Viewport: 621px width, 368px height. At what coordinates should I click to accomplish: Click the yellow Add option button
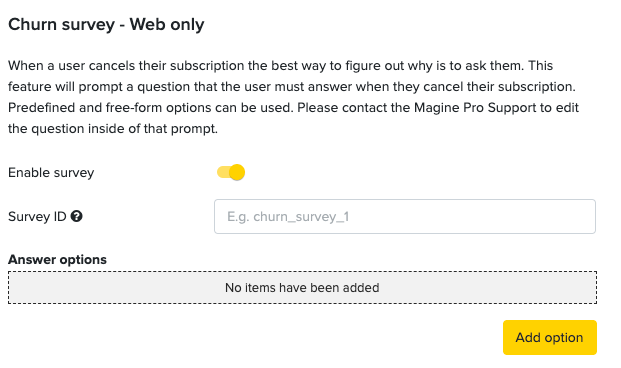[550, 337]
